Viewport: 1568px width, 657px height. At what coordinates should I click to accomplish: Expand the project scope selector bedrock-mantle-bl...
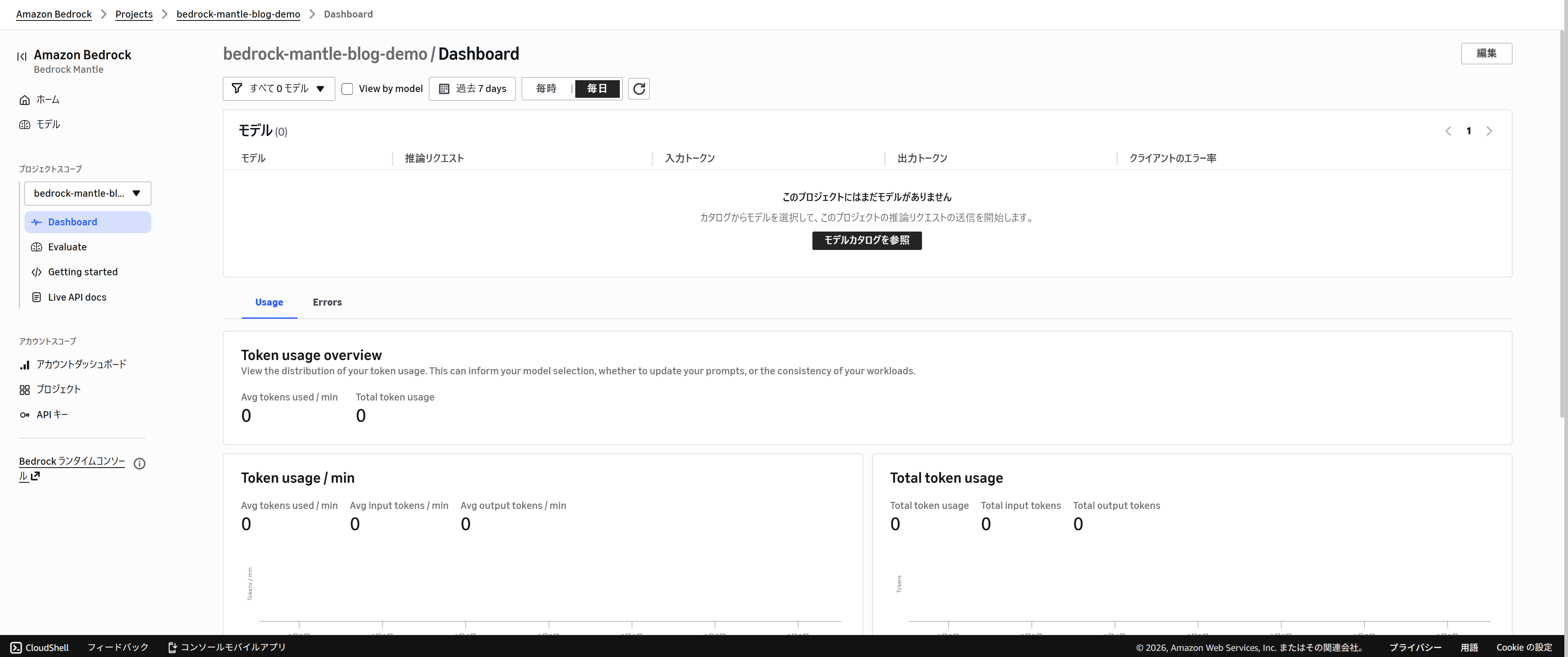[x=87, y=193]
